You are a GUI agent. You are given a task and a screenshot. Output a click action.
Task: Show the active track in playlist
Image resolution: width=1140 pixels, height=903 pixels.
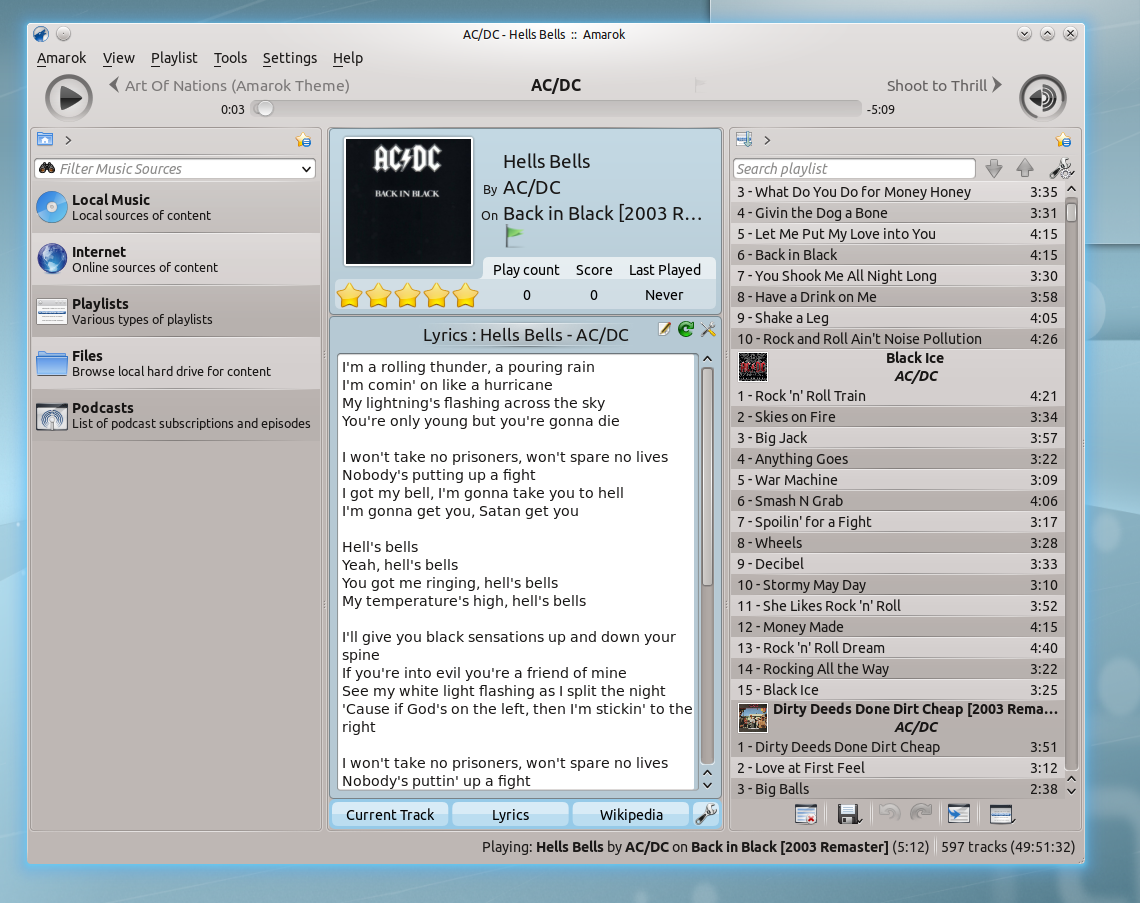(958, 813)
